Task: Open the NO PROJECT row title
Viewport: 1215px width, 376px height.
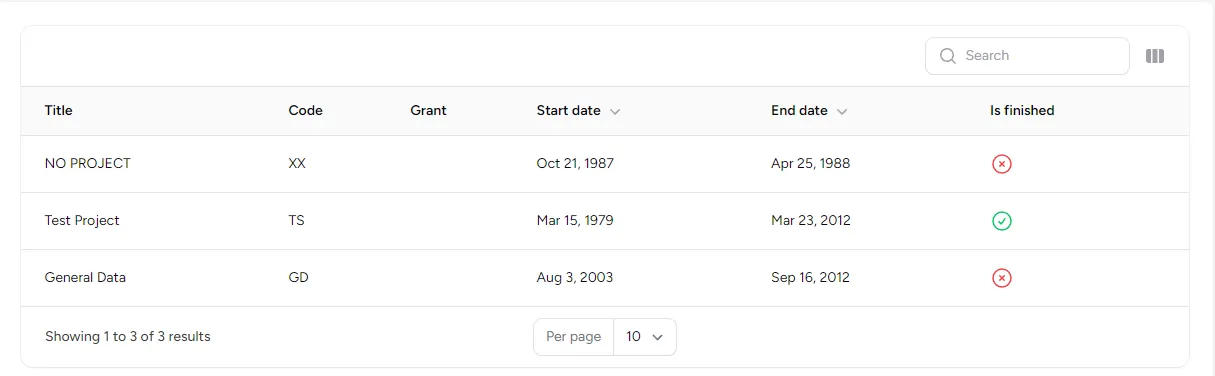Action: tap(88, 163)
